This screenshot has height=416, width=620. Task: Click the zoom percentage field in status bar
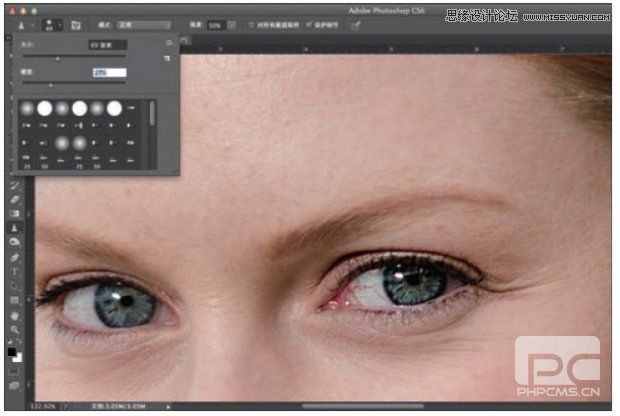coord(42,406)
